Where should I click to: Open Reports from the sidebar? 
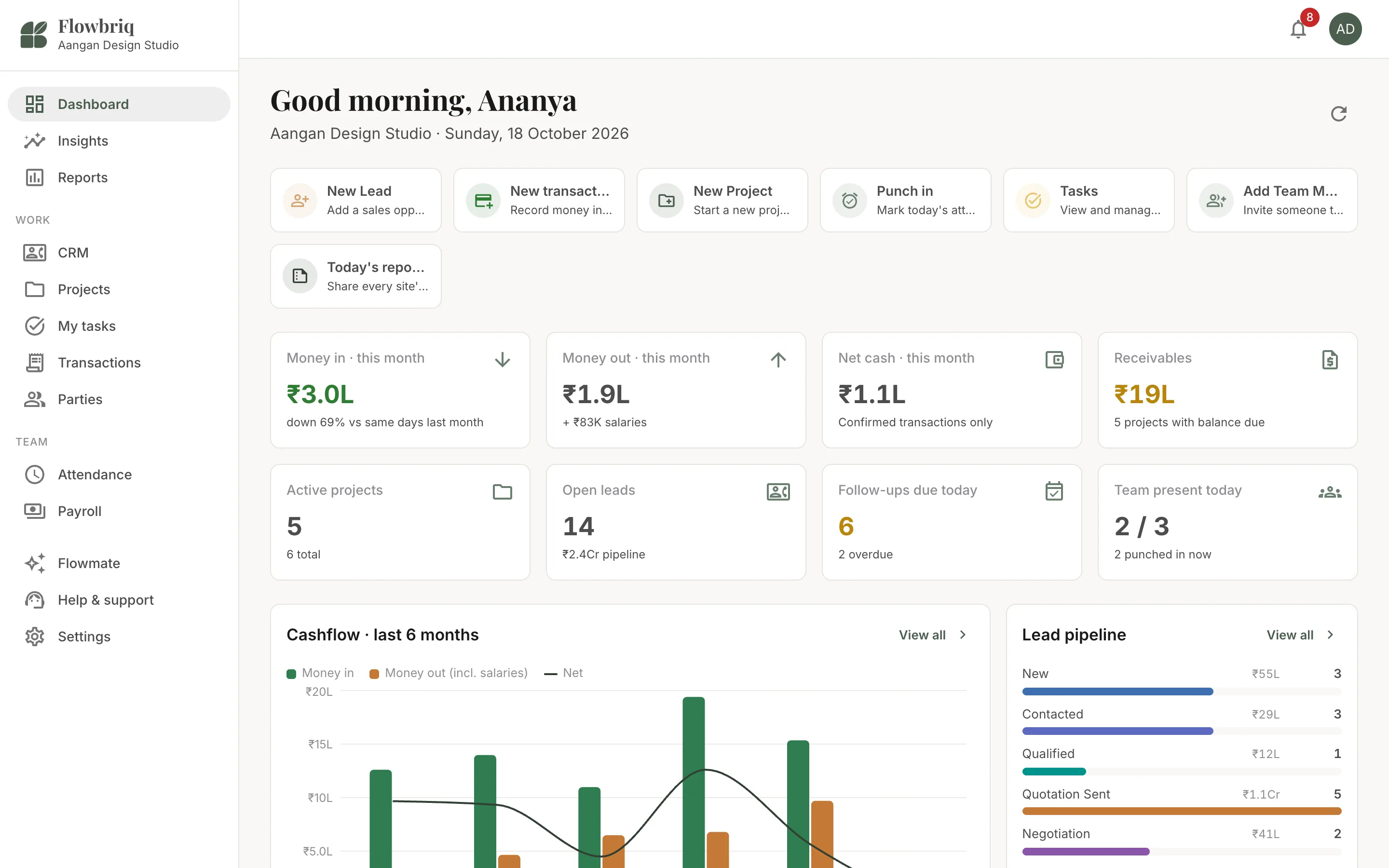click(119, 177)
